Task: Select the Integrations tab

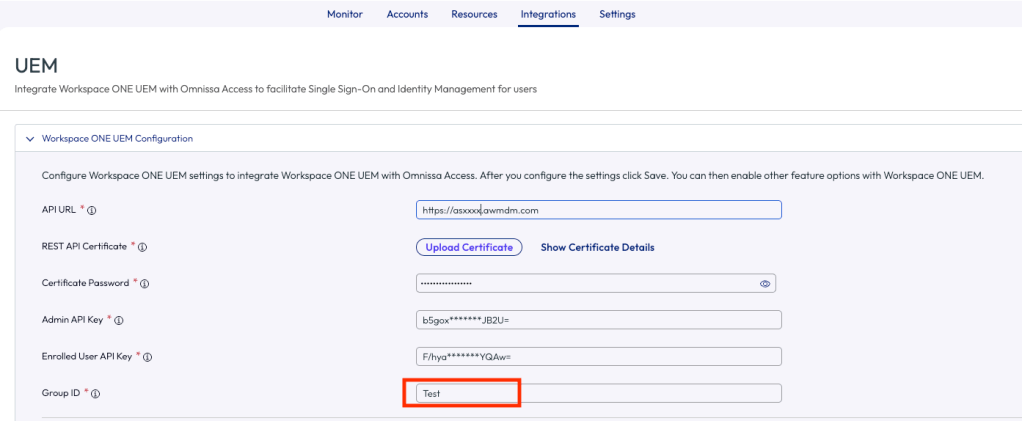Action: 548,14
